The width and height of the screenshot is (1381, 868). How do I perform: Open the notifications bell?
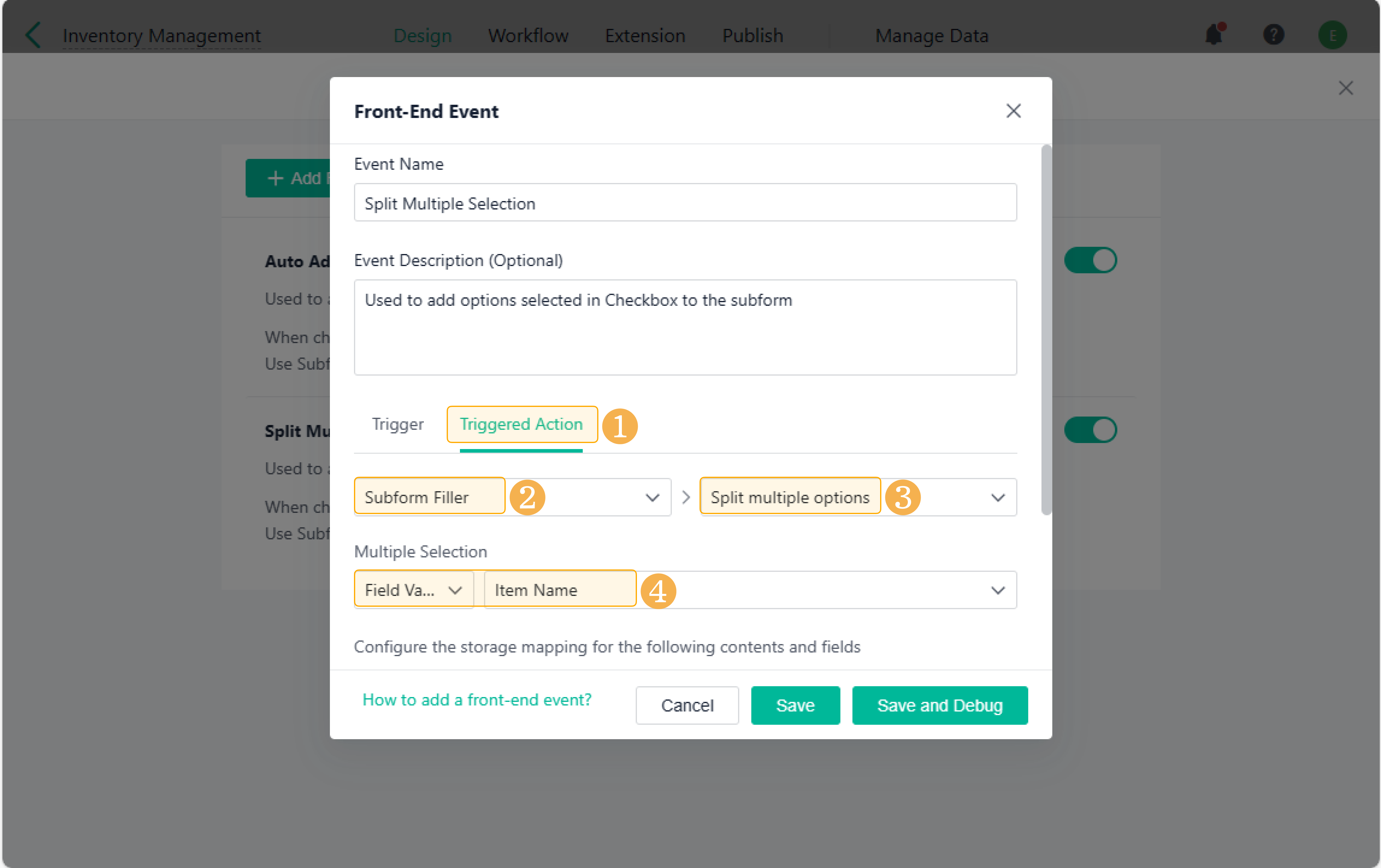(1214, 35)
